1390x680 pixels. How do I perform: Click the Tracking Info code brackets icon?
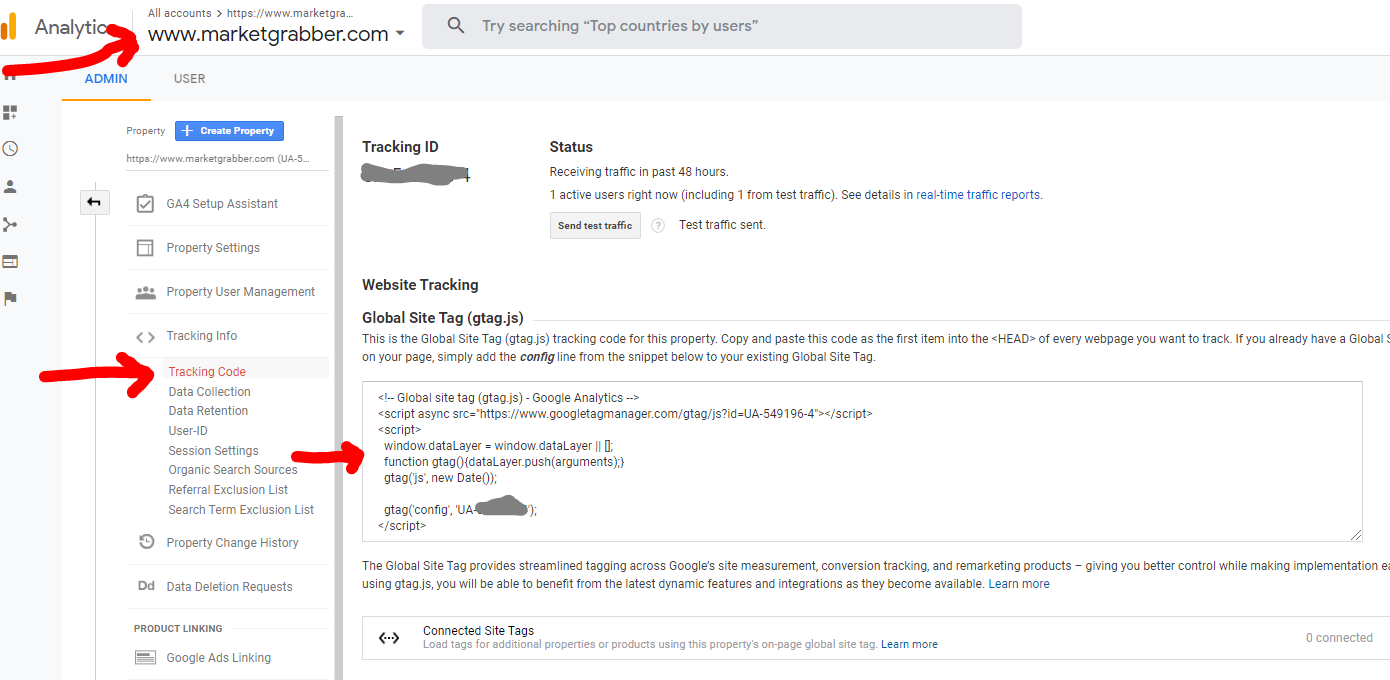point(145,337)
